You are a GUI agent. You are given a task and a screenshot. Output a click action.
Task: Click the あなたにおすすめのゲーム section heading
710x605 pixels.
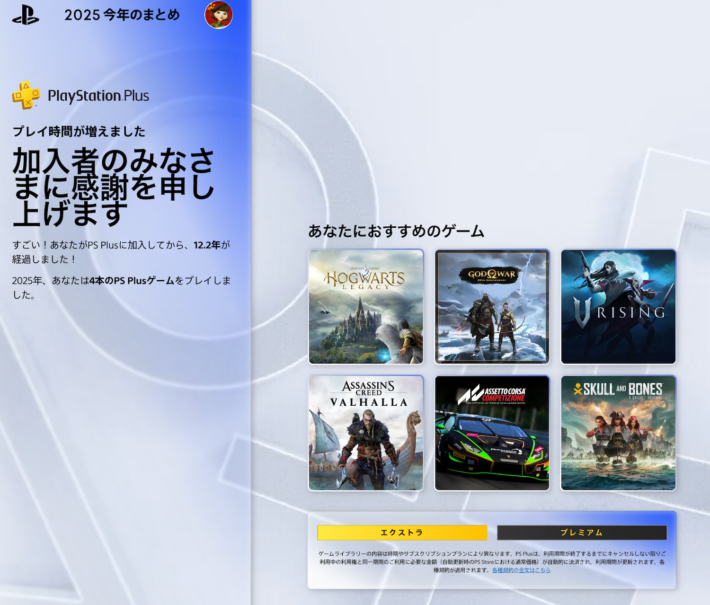[x=396, y=231]
